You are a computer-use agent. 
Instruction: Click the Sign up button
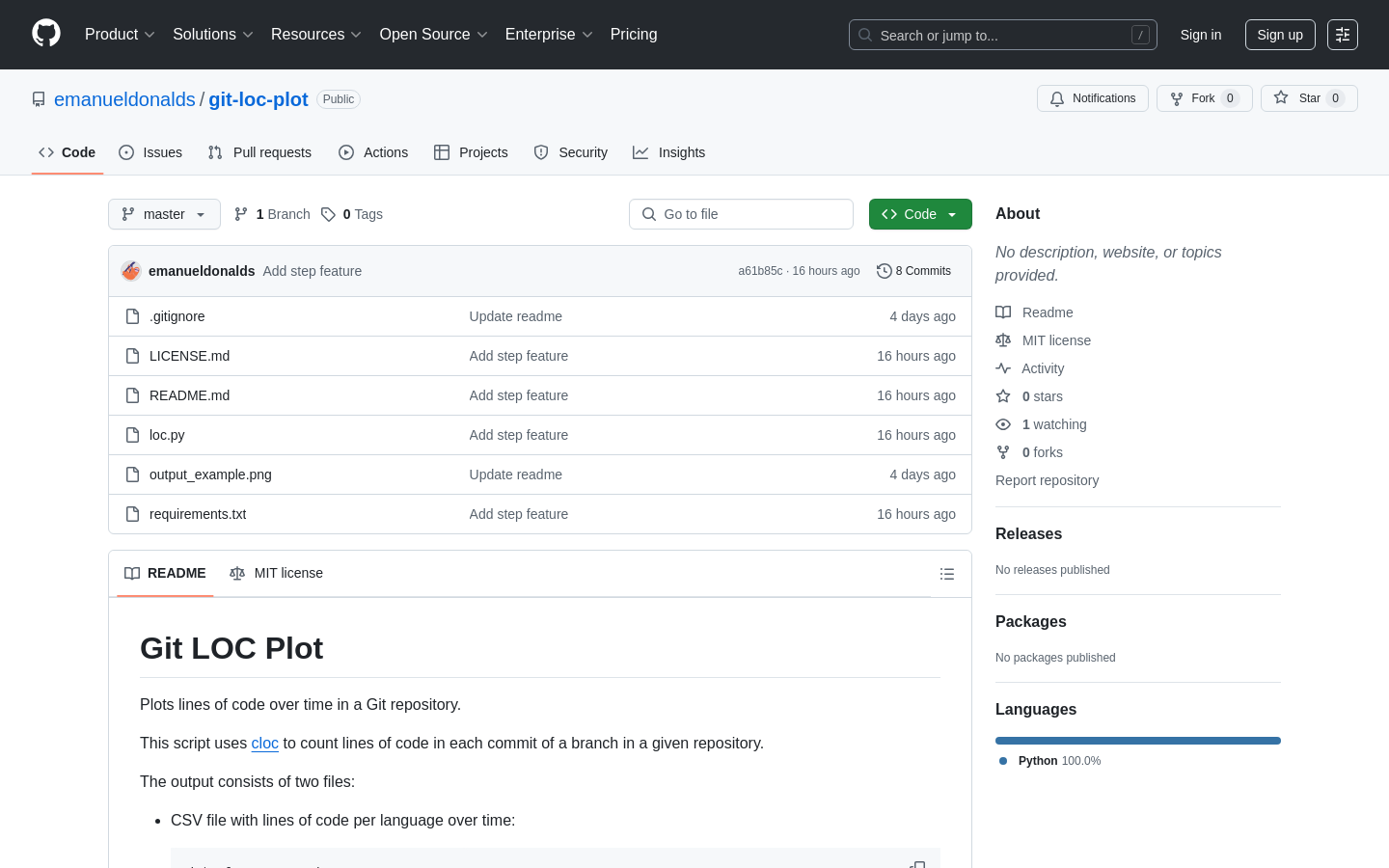point(1280,35)
